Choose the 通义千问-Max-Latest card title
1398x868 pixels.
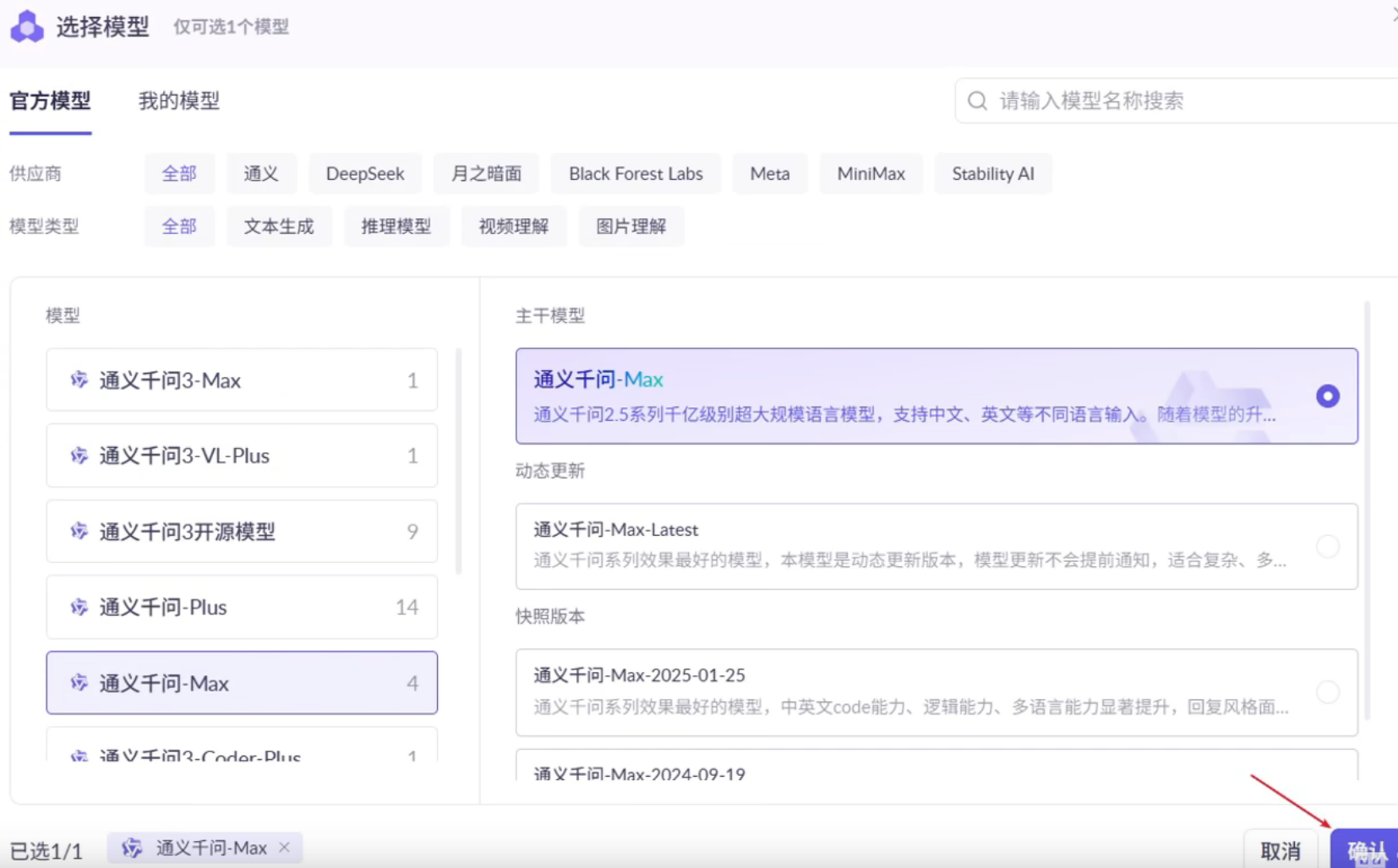click(x=616, y=530)
